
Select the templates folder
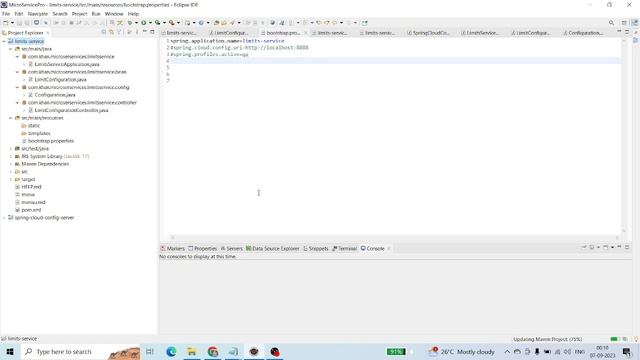[x=39, y=133]
